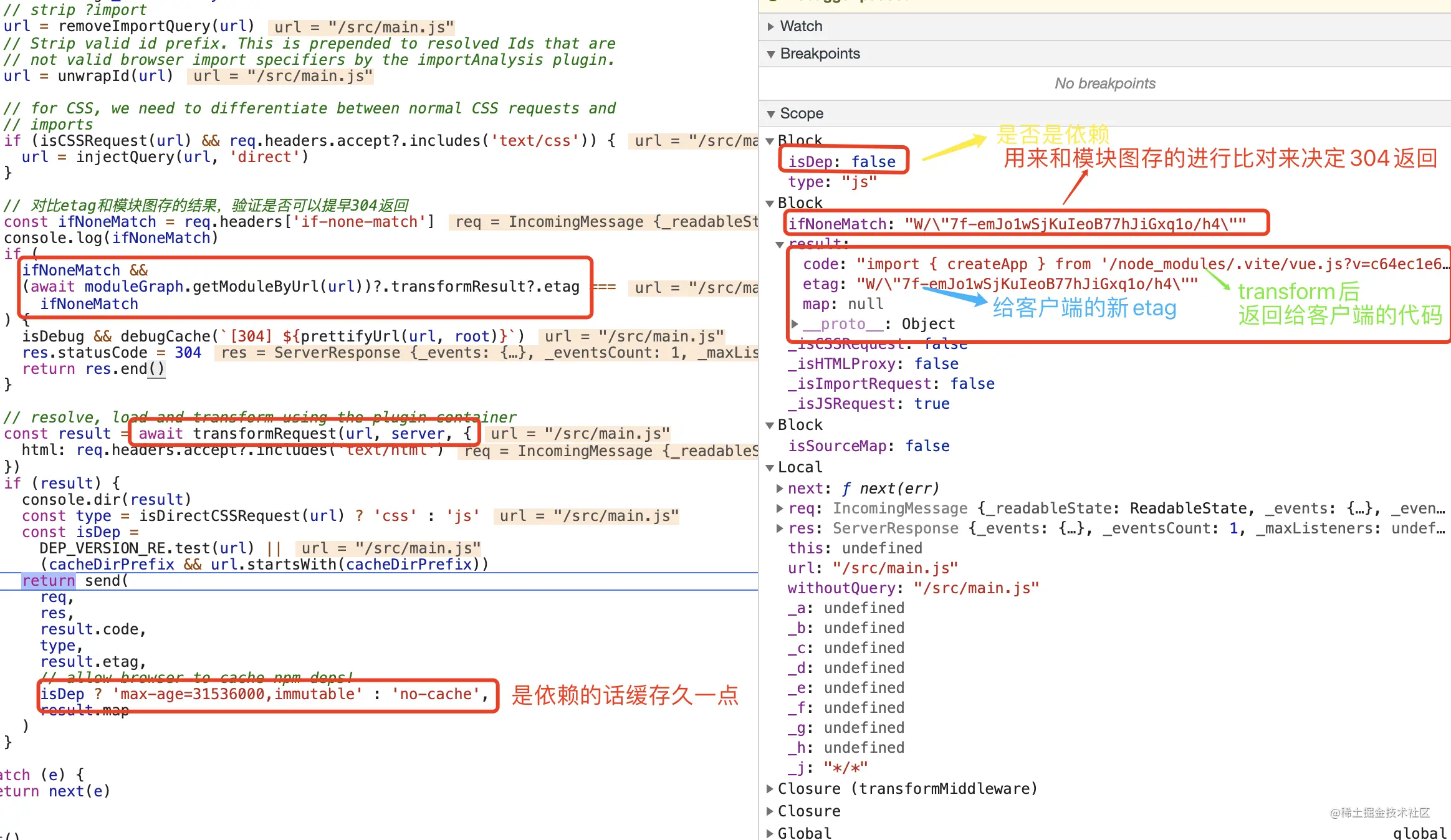Select the _isJSRequest: true entry
This screenshot has height=840, width=1451.
pyautogui.click(x=868, y=404)
